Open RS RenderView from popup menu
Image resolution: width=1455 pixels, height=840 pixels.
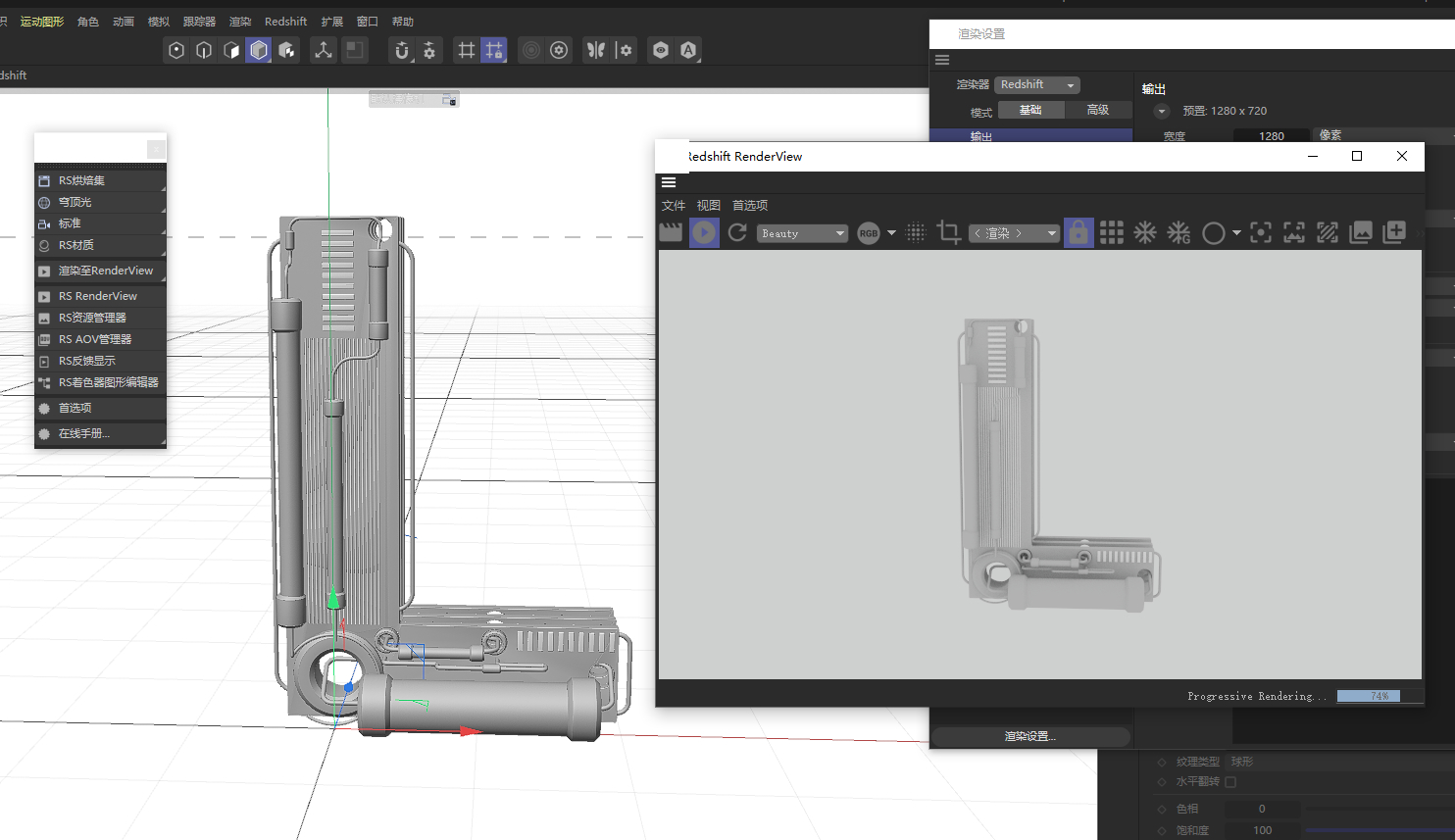pos(100,296)
